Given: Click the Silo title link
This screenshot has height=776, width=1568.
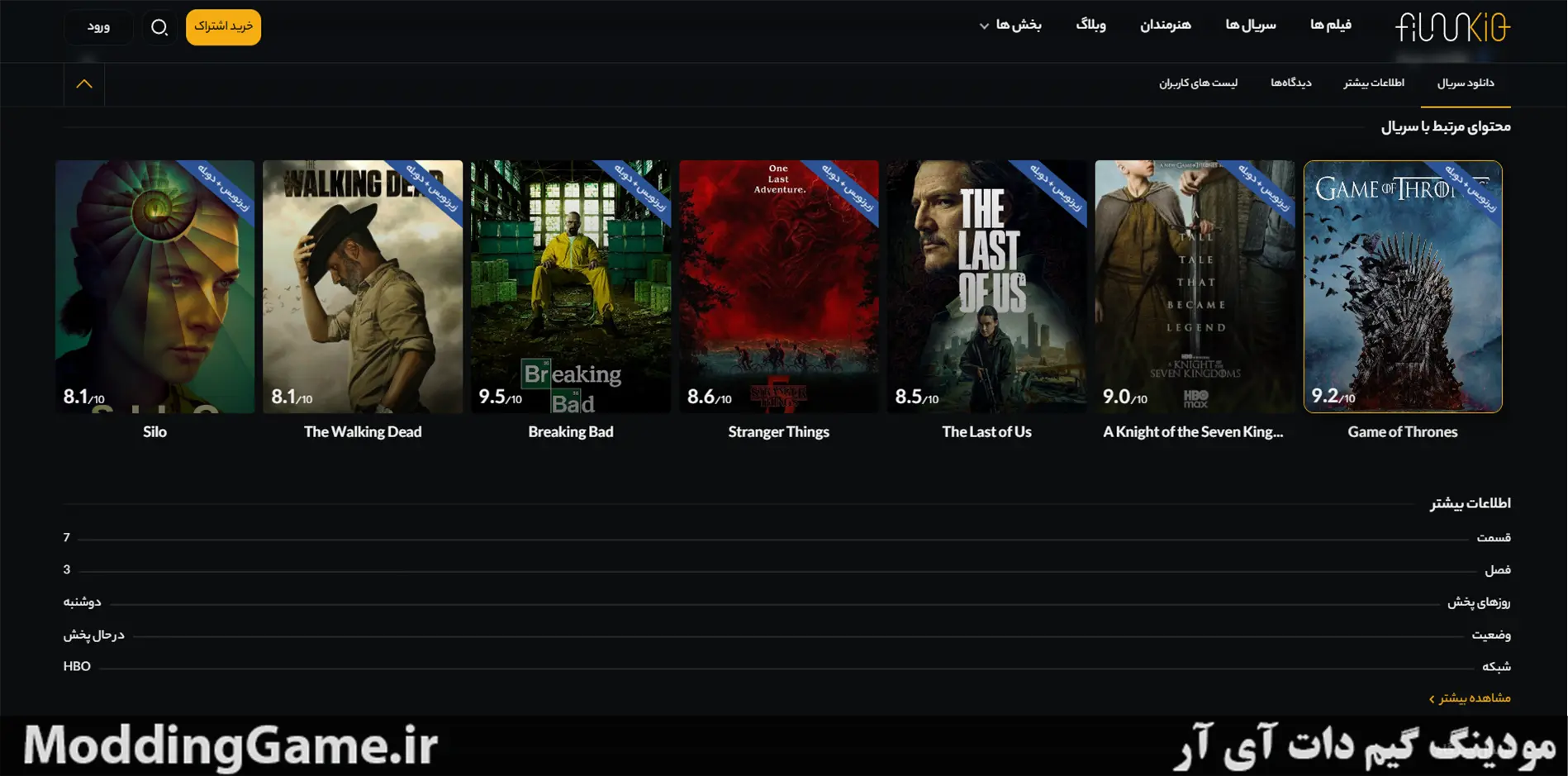Looking at the screenshot, I should click(154, 432).
